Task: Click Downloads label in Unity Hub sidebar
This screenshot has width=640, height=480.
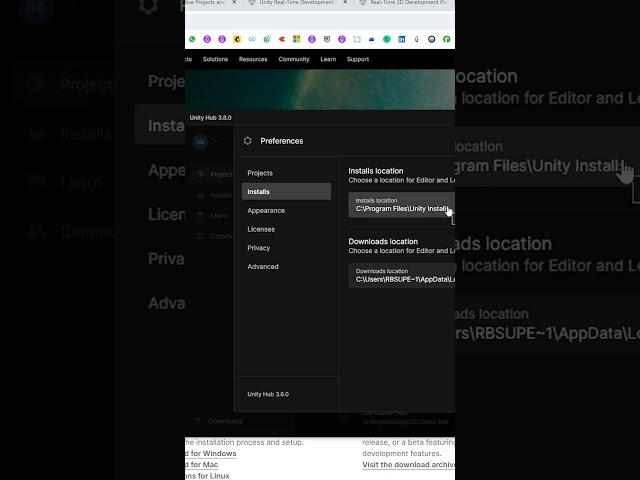Action: point(225,421)
